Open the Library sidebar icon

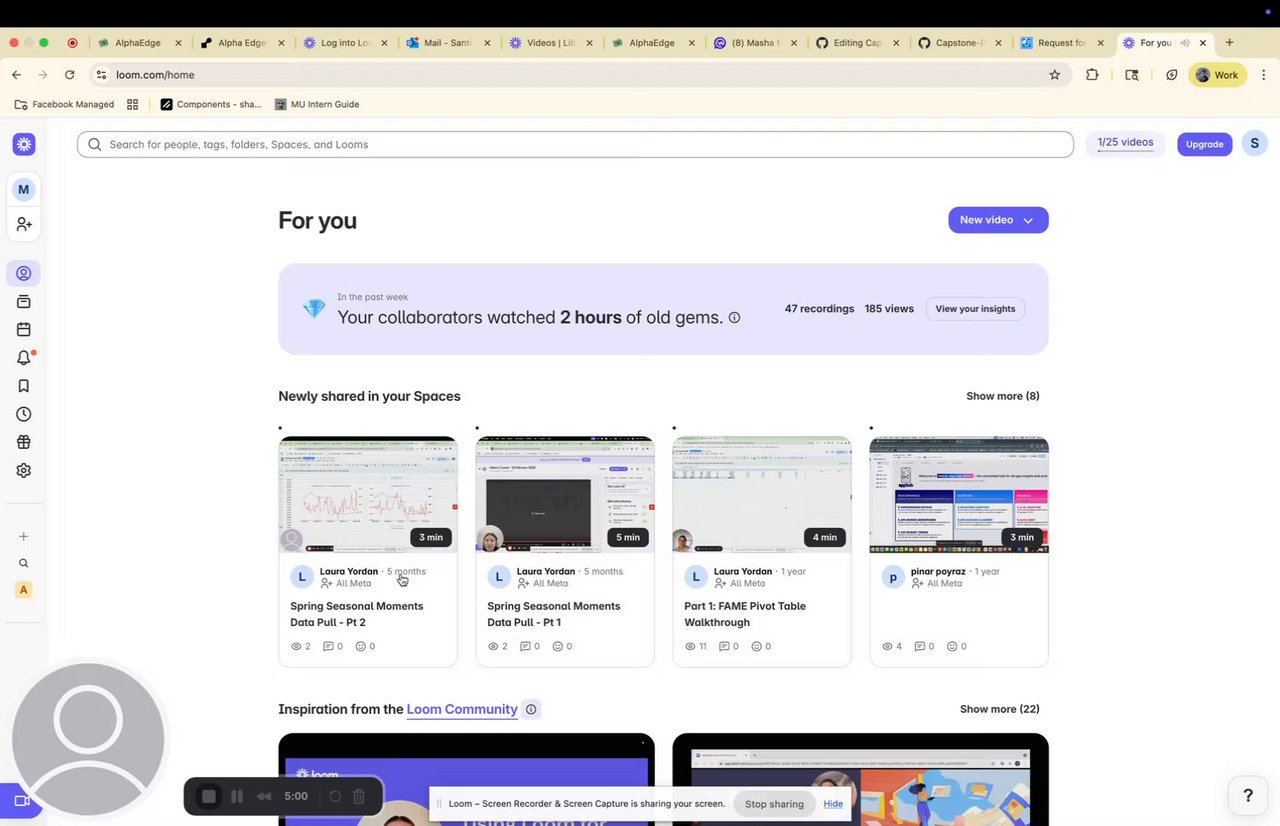pyautogui.click(x=24, y=302)
